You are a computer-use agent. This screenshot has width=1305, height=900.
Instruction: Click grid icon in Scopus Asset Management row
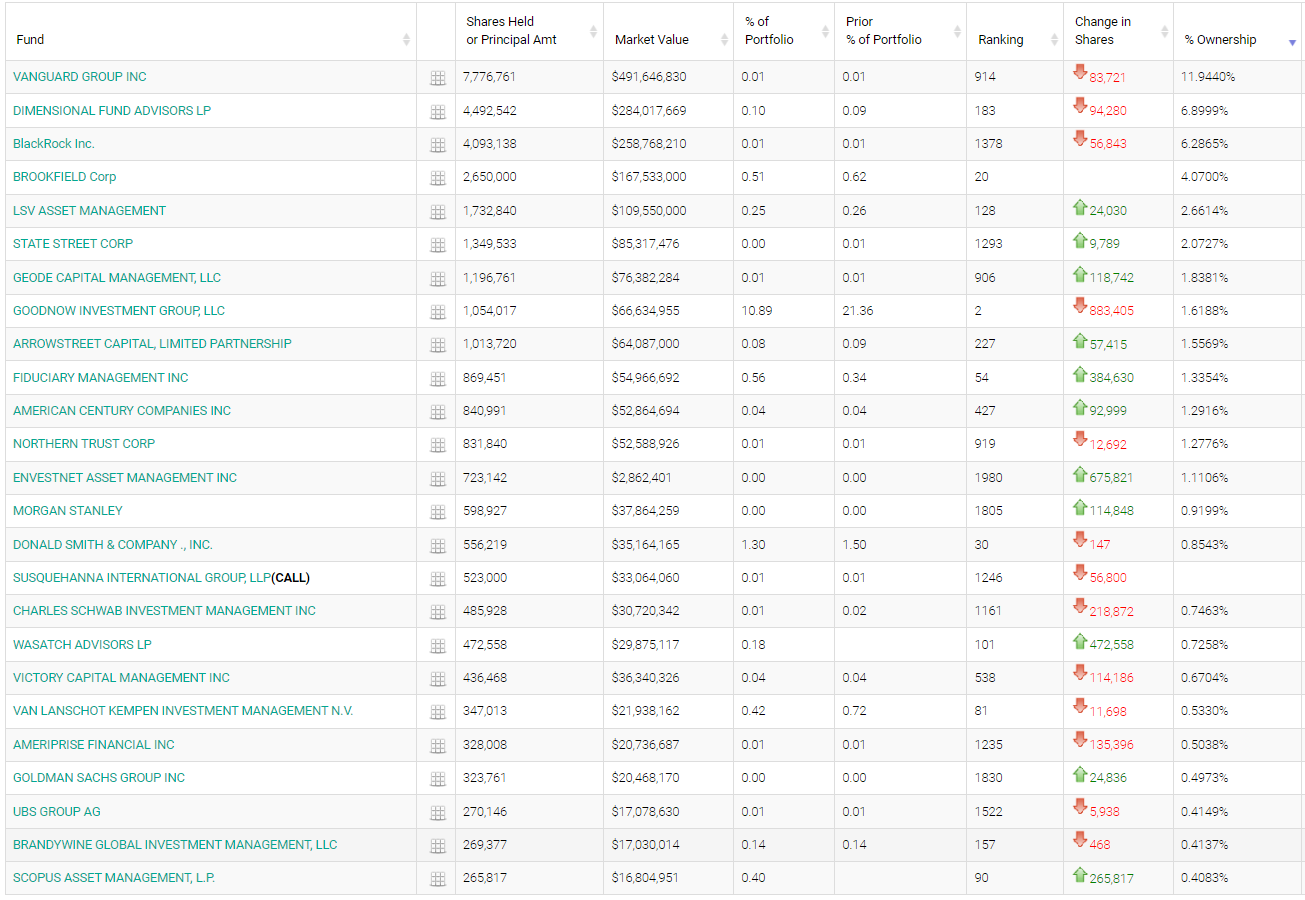tap(437, 879)
